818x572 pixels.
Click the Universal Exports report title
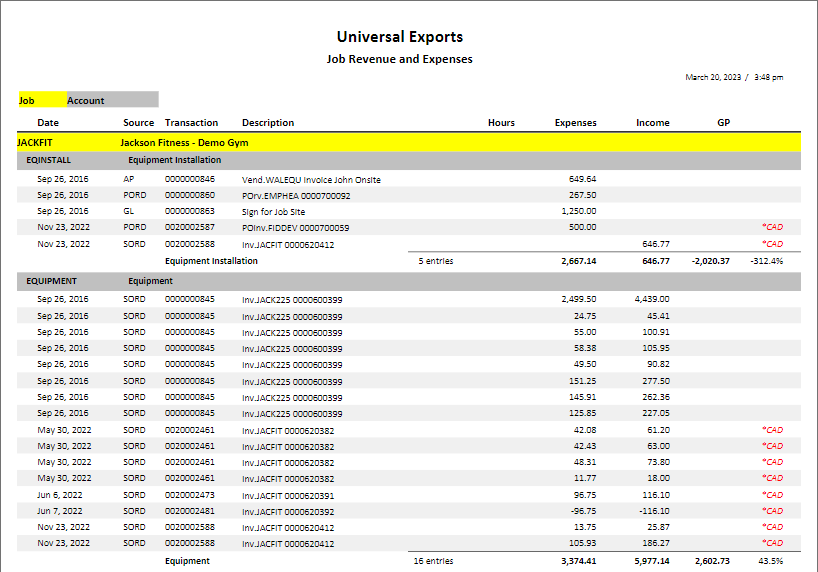pyautogui.click(x=399, y=37)
